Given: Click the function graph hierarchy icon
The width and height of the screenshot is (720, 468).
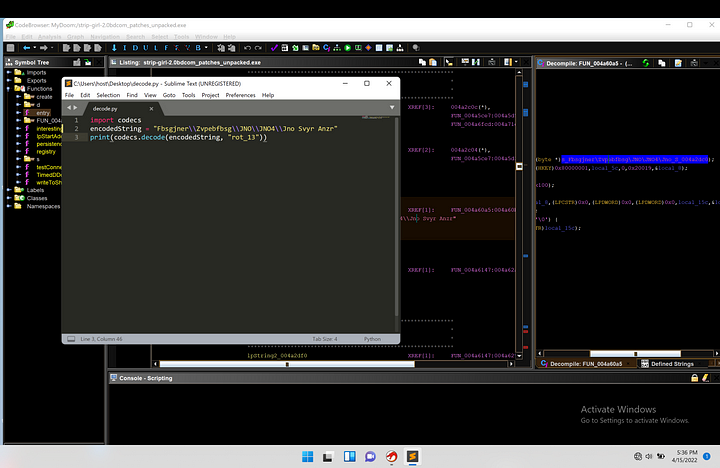Looking at the screenshot, I should pyautogui.click(x=337, y=48).
